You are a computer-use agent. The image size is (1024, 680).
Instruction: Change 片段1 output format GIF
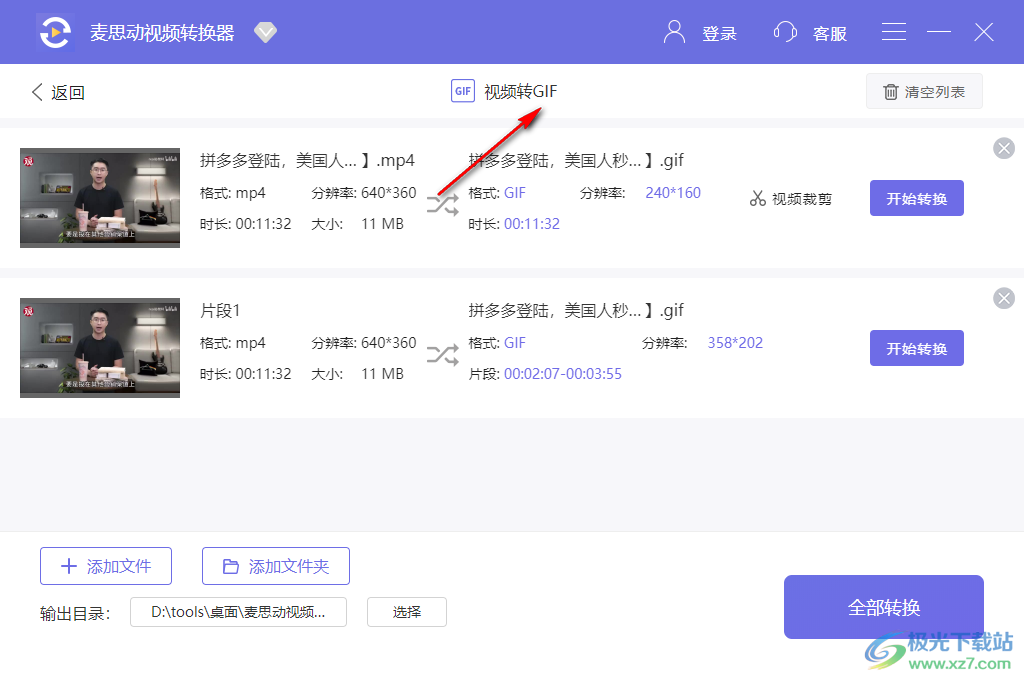pyautogui.click(x=515, y=343)
